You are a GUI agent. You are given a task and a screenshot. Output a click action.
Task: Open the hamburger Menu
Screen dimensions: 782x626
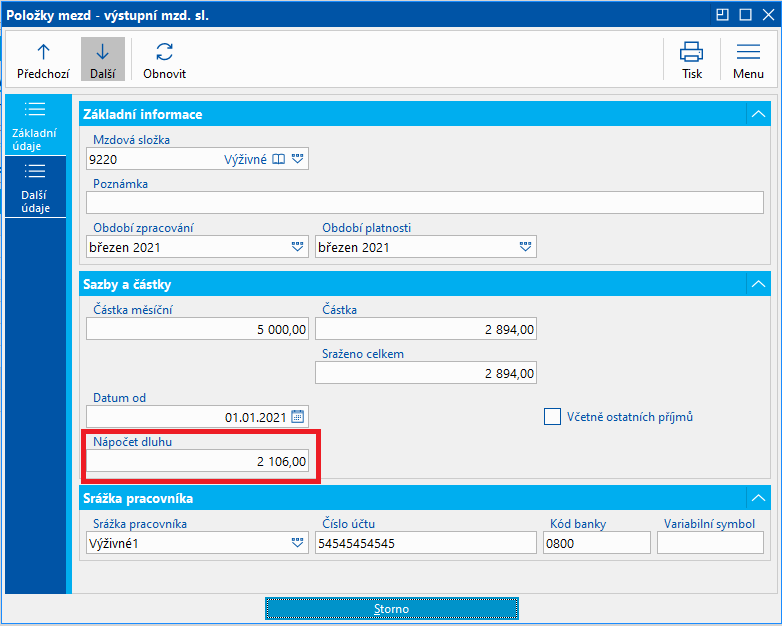748,60
